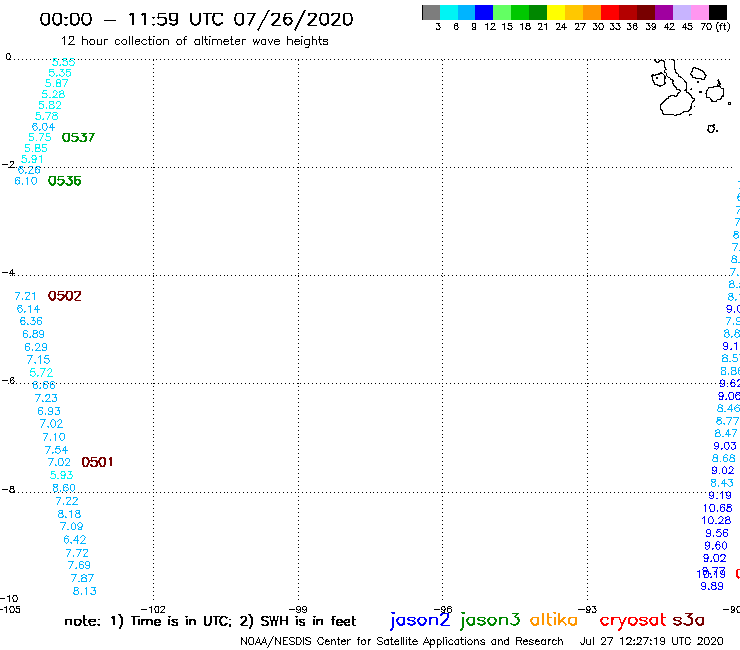
Task: Click the wave height value 7.15
Action: click(38, 360)
